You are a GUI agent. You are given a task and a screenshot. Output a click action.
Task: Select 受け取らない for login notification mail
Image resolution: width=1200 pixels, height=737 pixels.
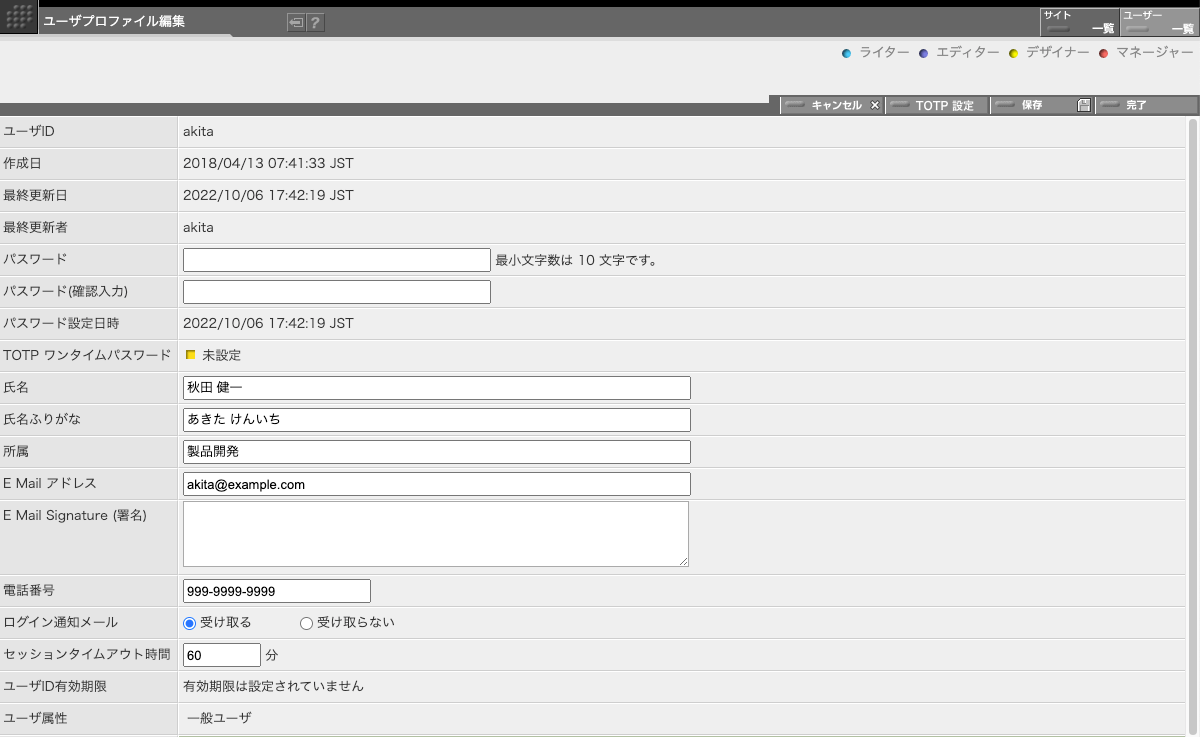307,623
